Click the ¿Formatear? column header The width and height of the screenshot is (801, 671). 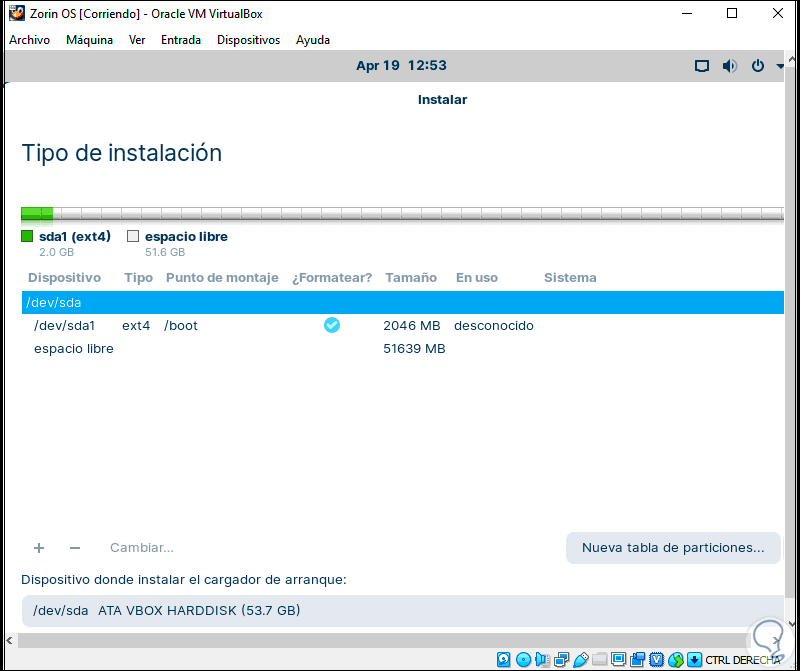(332, 277)
